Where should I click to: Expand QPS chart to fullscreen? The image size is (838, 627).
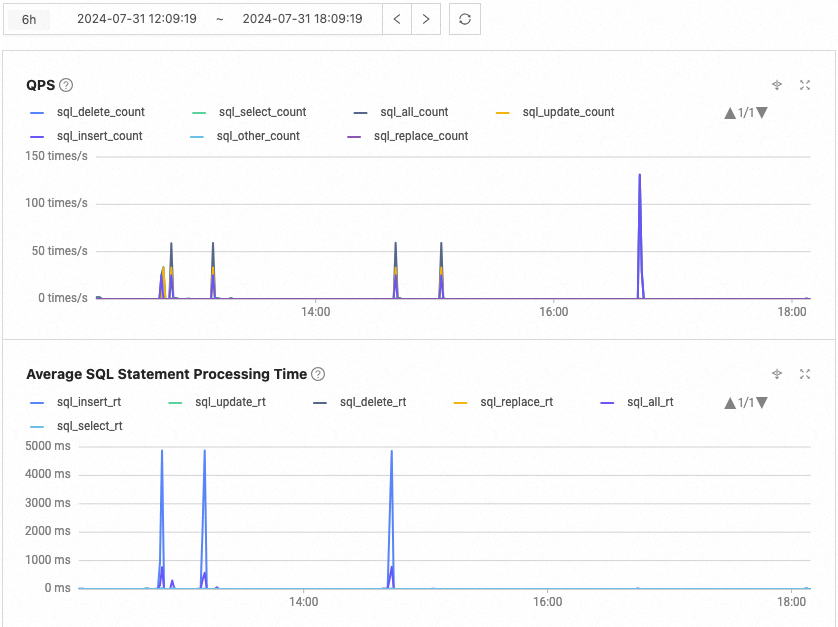(805, 84)
